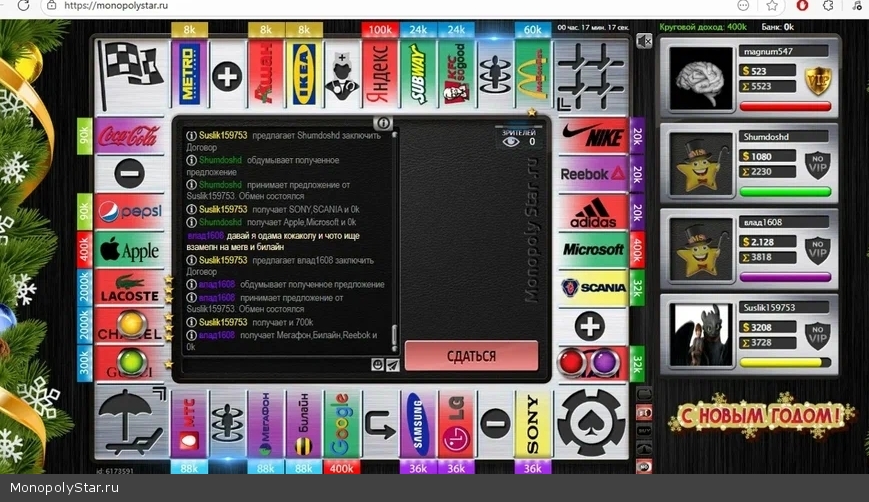Select the Samsung property cell
The image size is (869, 502).
(418, 424)
